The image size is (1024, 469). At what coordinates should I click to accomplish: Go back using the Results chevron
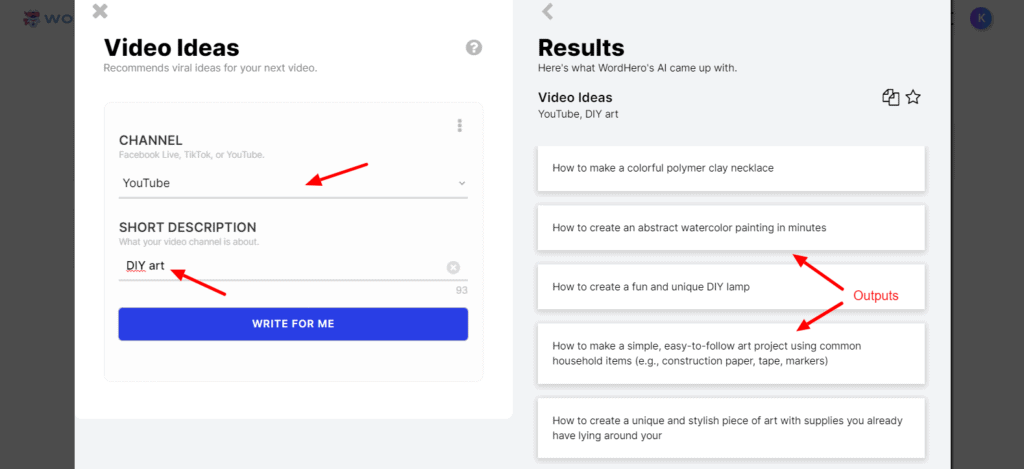point(547,12)
